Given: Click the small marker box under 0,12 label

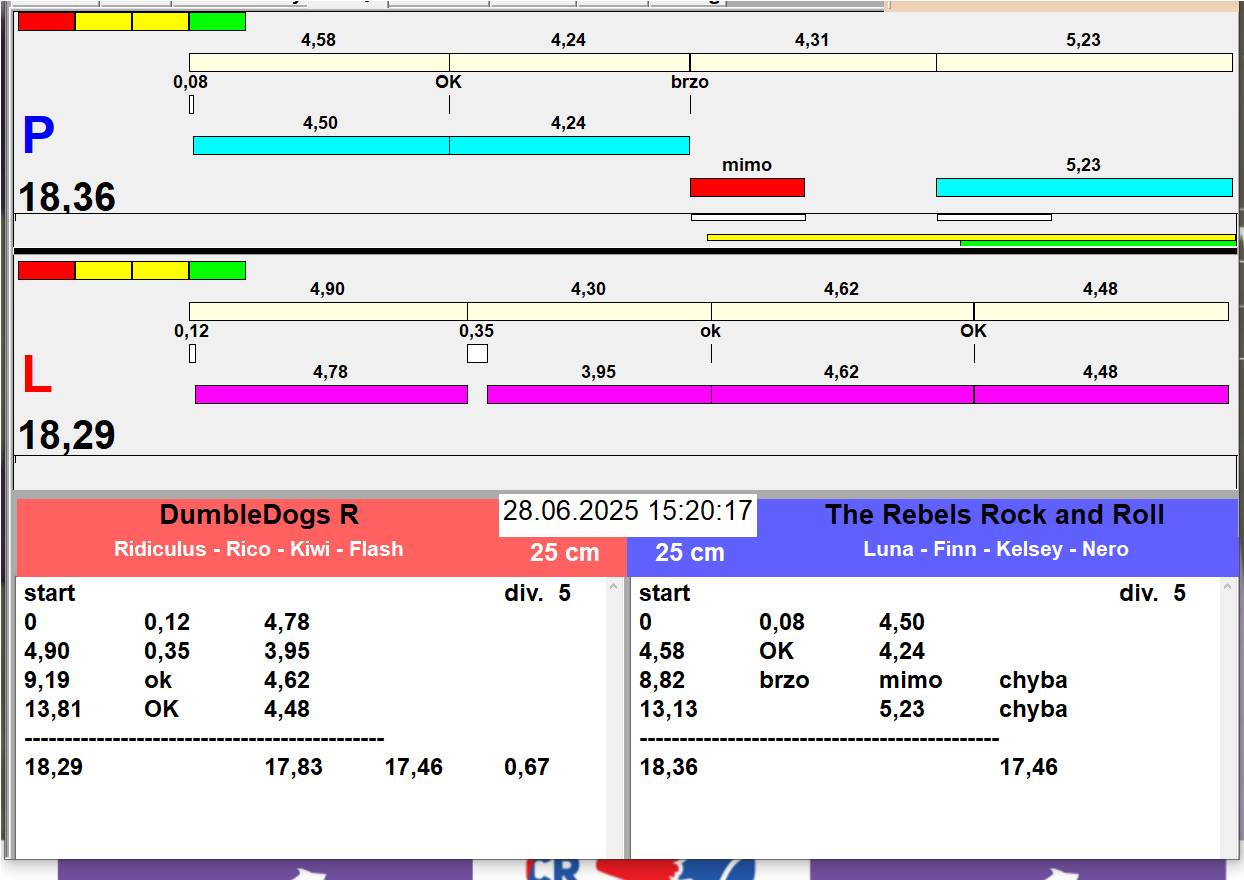Looking at the screenshot, I should [192, 353].
